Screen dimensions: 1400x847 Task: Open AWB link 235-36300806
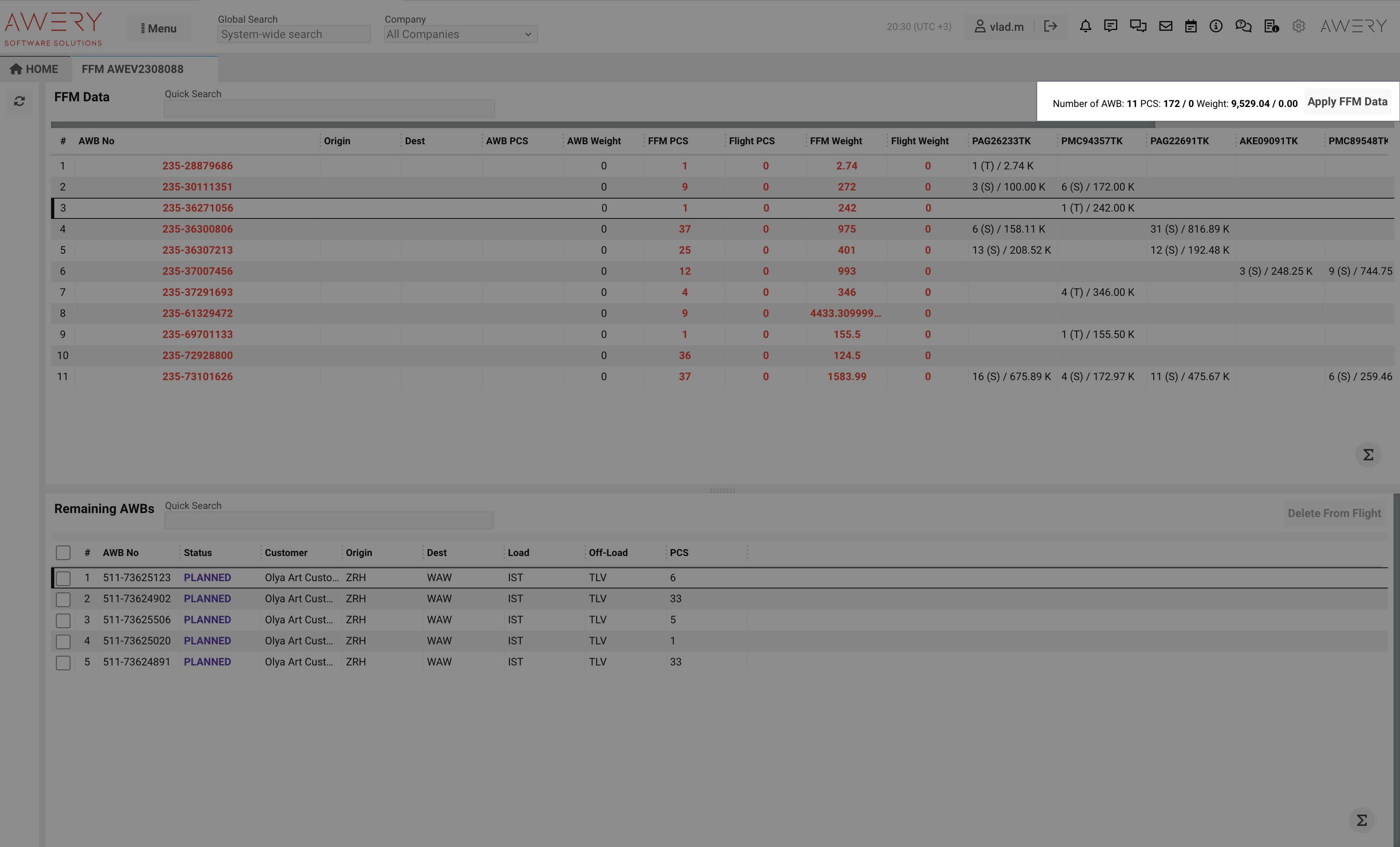[197, 229]
